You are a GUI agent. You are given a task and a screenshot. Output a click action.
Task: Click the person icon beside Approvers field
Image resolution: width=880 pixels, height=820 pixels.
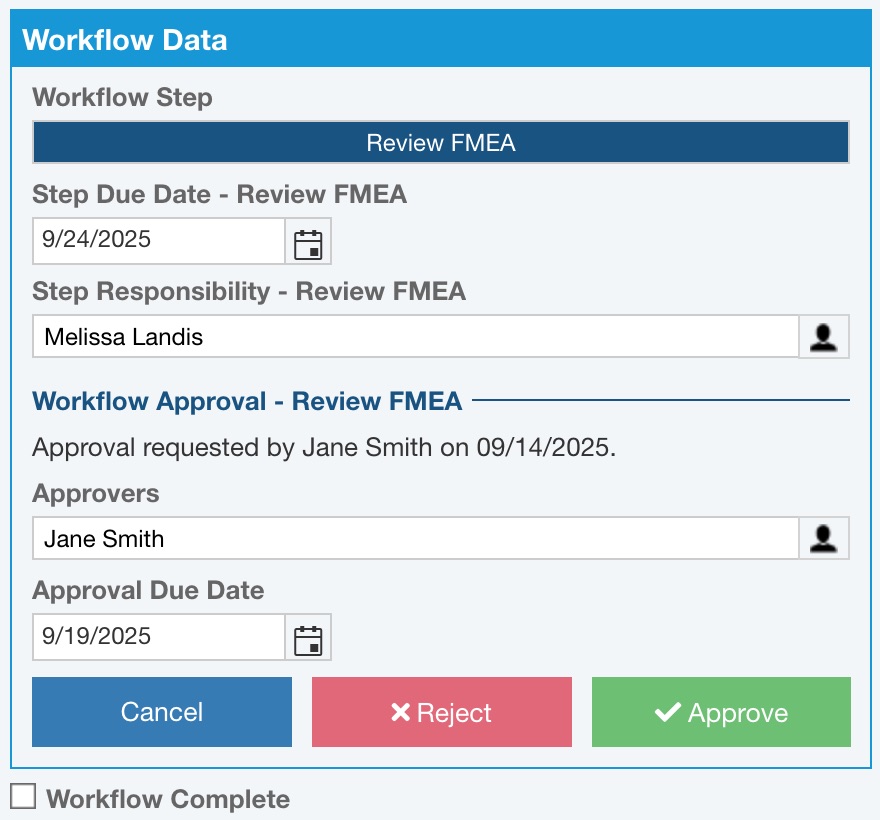coord(823,539)
